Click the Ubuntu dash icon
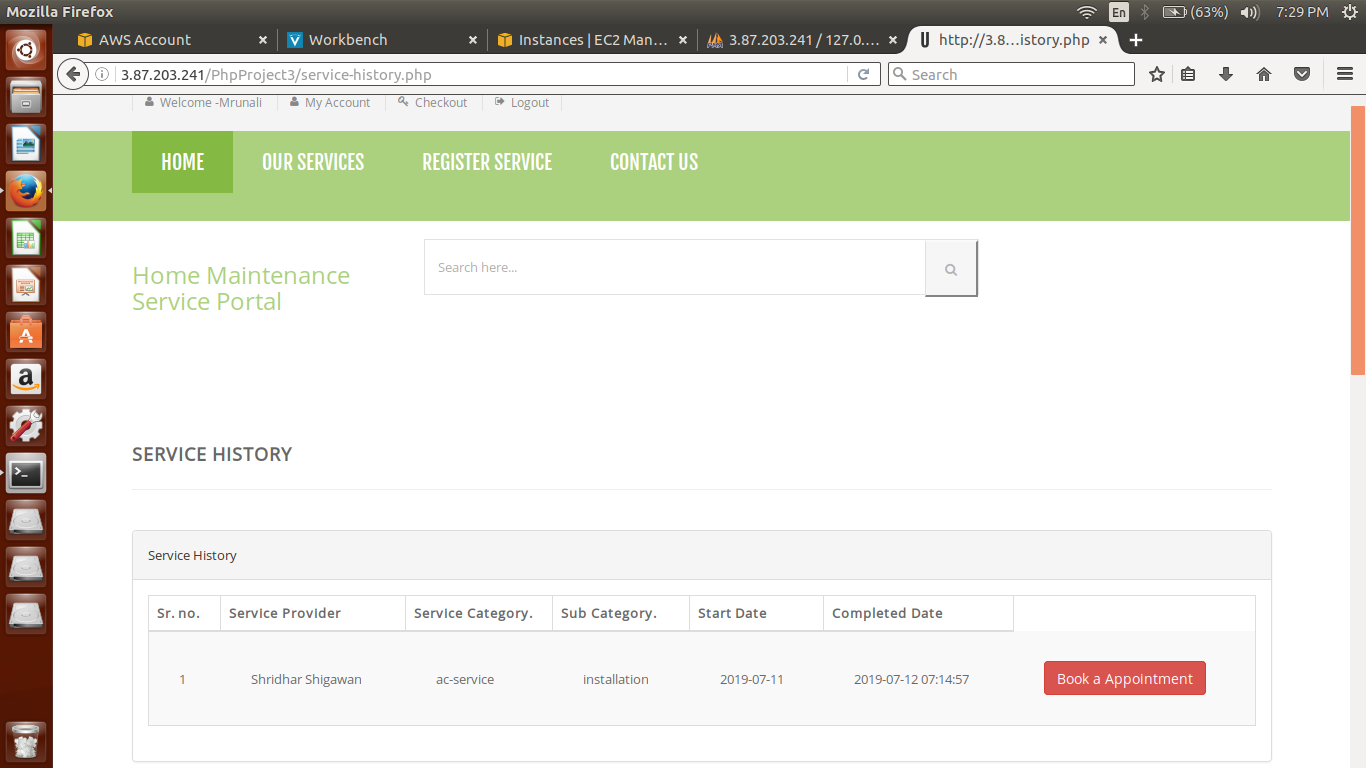1366x768 pixels. [25, 47]
